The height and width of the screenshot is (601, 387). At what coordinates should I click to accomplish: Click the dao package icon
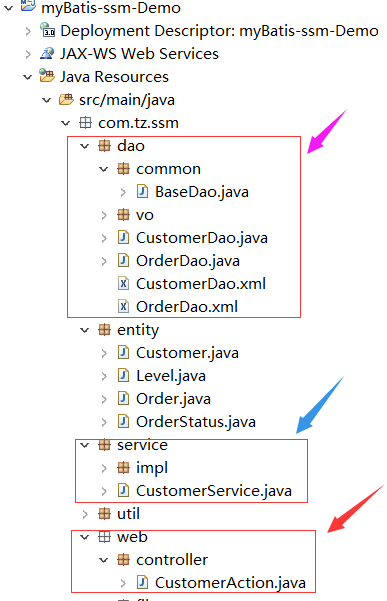coord(104,146)
